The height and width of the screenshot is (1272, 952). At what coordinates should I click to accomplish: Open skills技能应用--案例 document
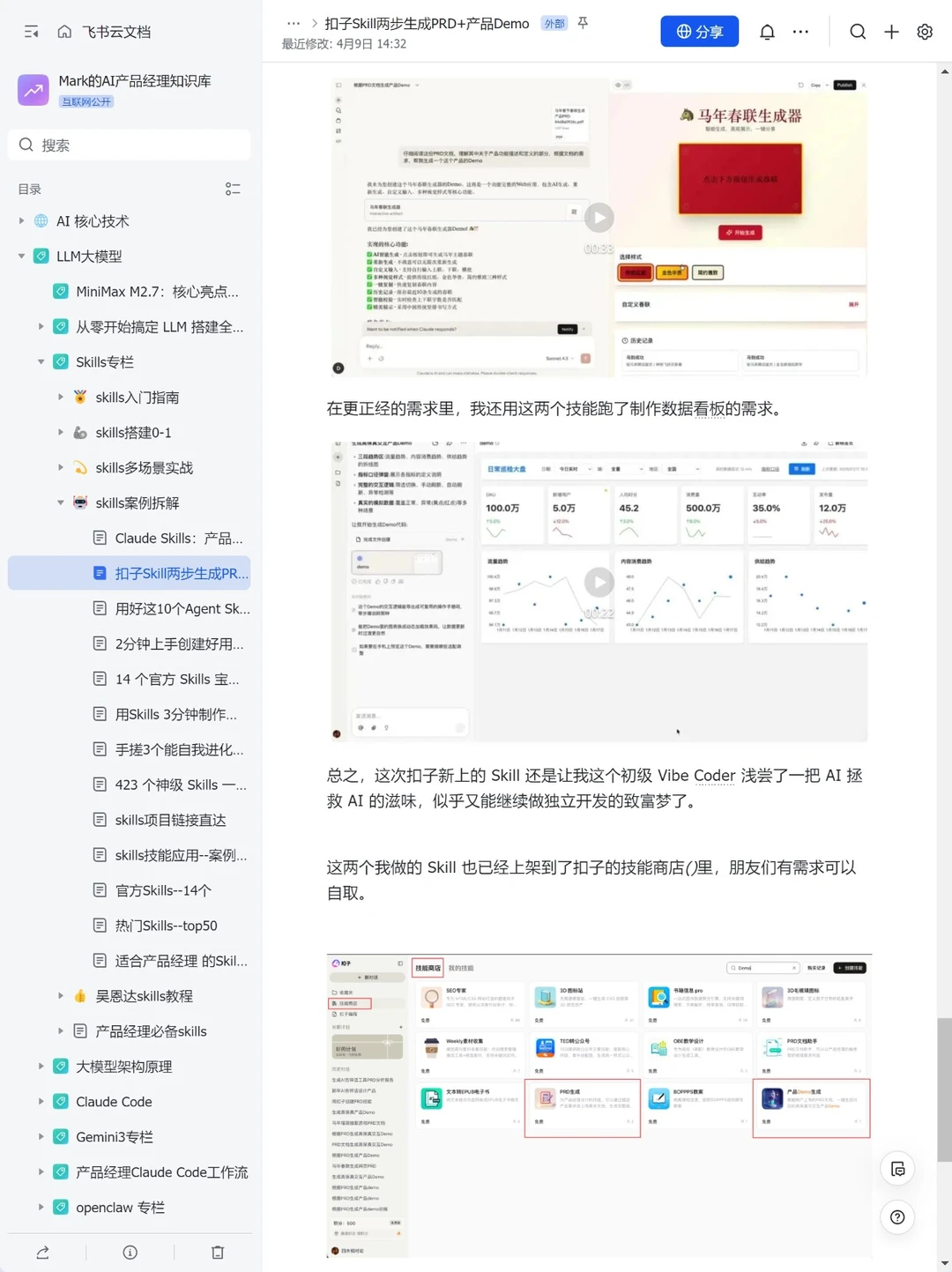[x=130, y=855]
